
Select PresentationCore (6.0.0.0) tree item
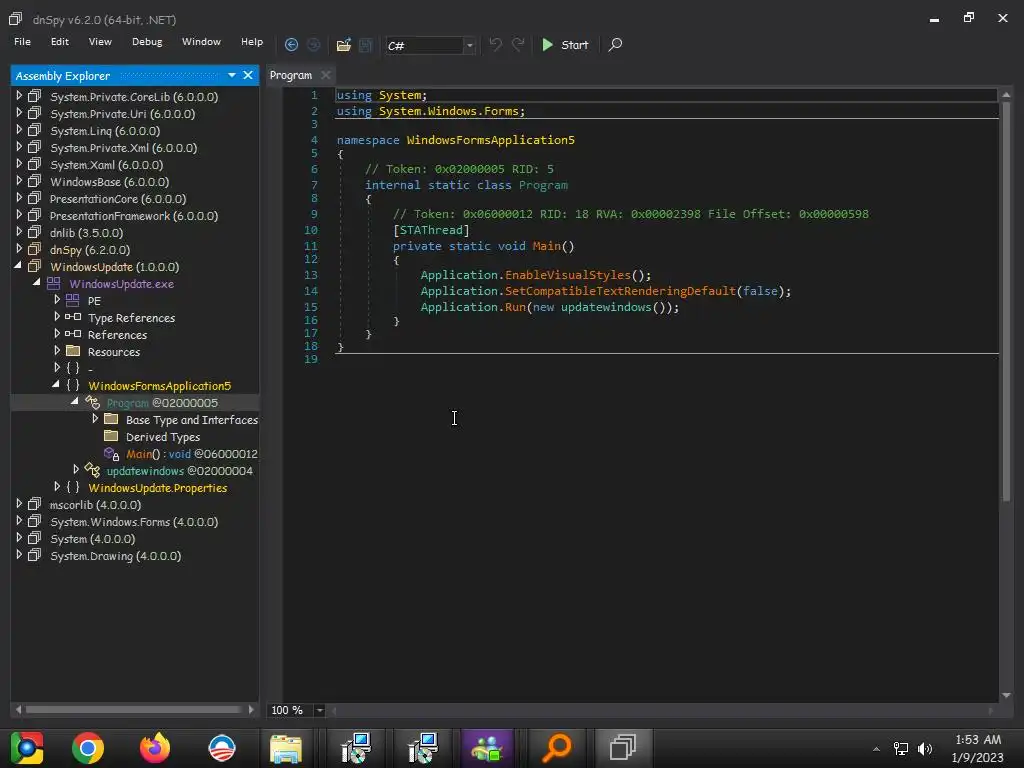tap(118, 199)
